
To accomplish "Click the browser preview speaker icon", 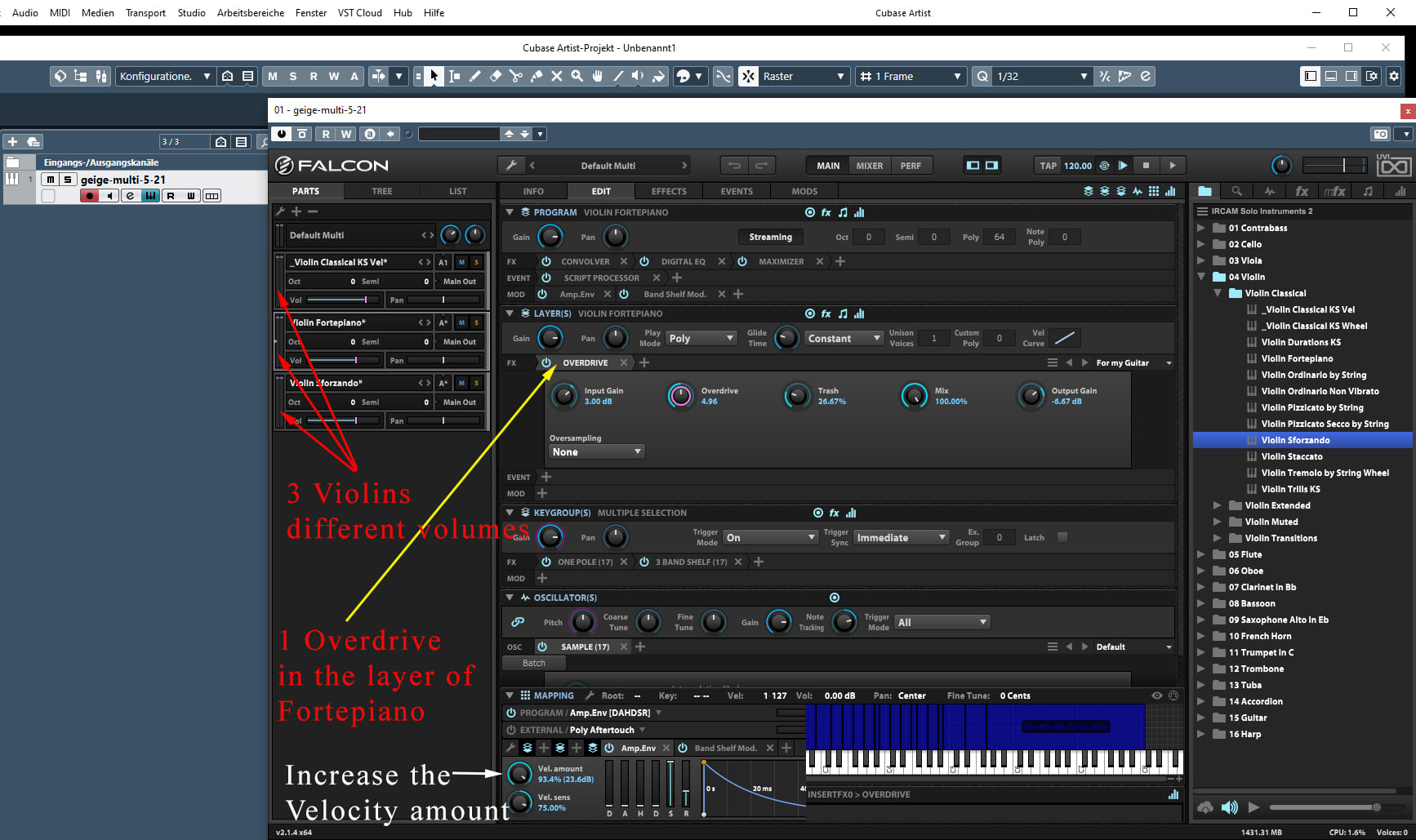I will [x=1229, y=807].
